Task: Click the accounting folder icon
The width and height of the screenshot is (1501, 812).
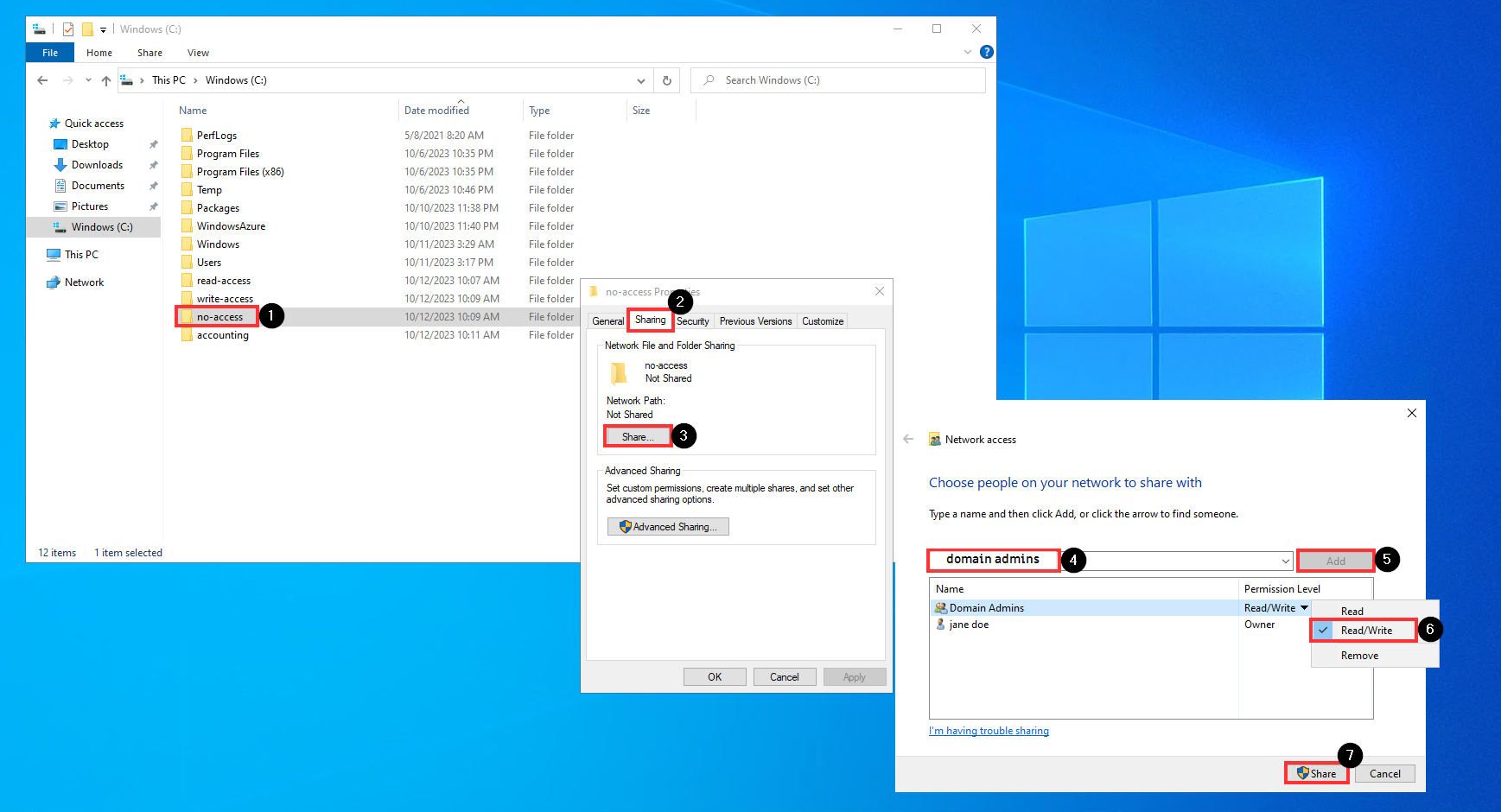Action: click(x=187, y=334)
